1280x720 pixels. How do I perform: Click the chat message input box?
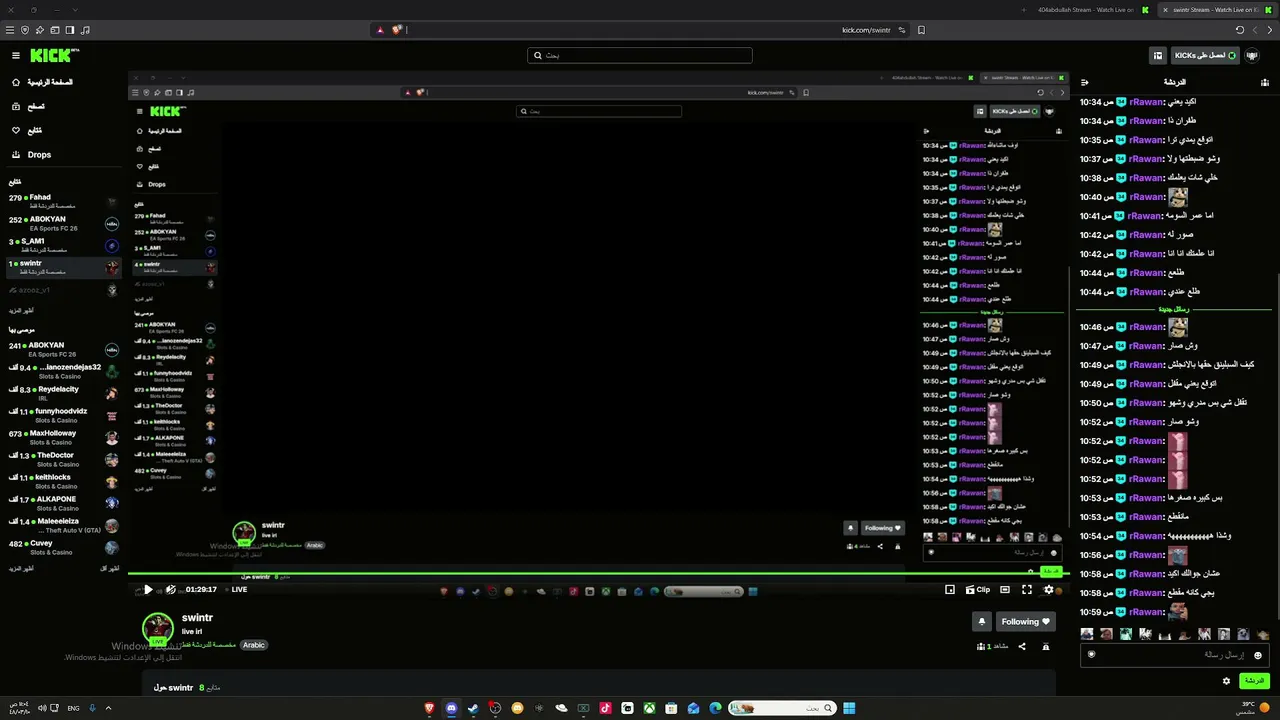pyautogui.click(x=1175, y=655)
